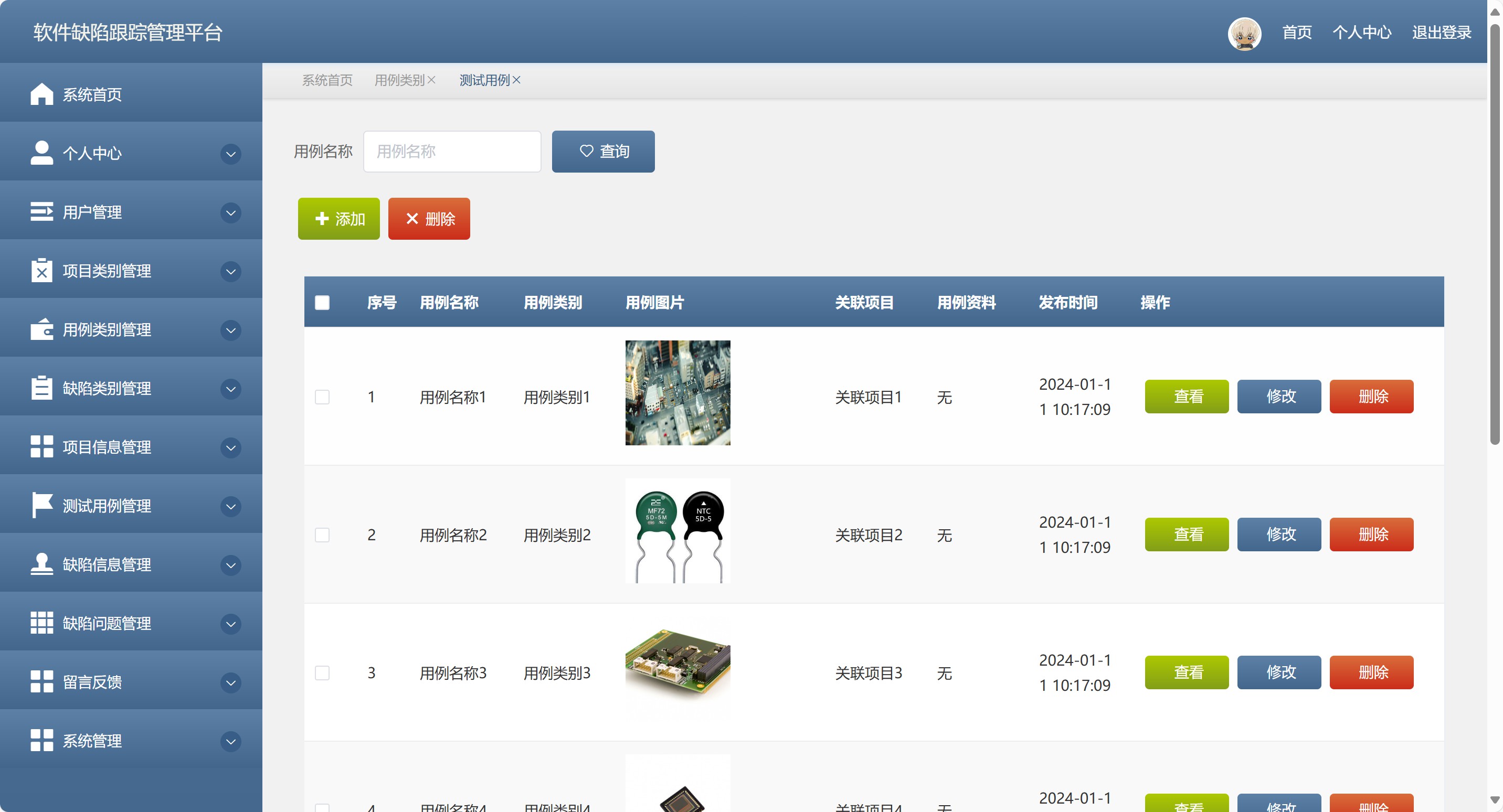This screenshot has width=1503, height=812.
Task: Tick the checkbox for row 用例名称1
Action: (x=322, y=397)
